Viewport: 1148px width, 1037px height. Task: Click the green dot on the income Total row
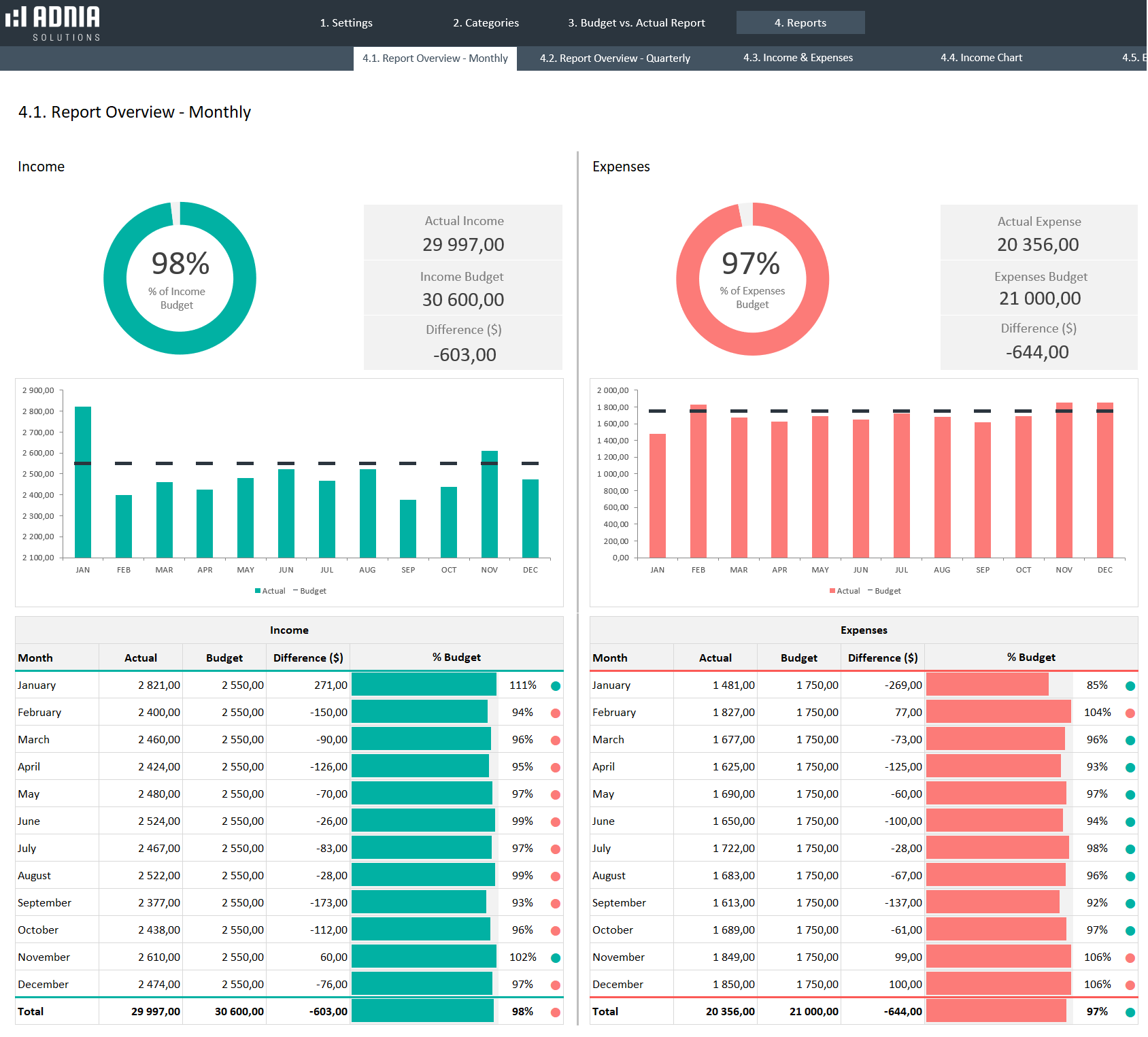(x=556, y=1012)
